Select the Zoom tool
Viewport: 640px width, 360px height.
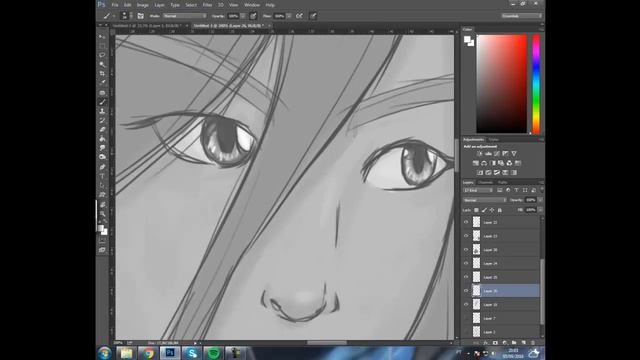tap(102, 213)
